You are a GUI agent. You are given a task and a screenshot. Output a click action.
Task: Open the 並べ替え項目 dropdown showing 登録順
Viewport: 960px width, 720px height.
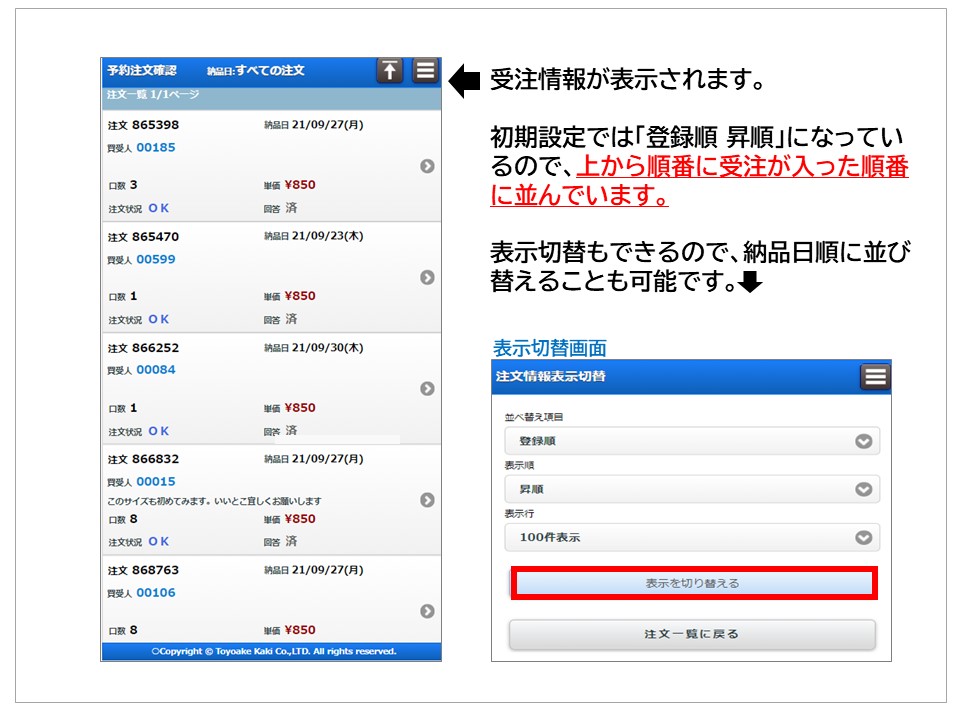(692, 441)
